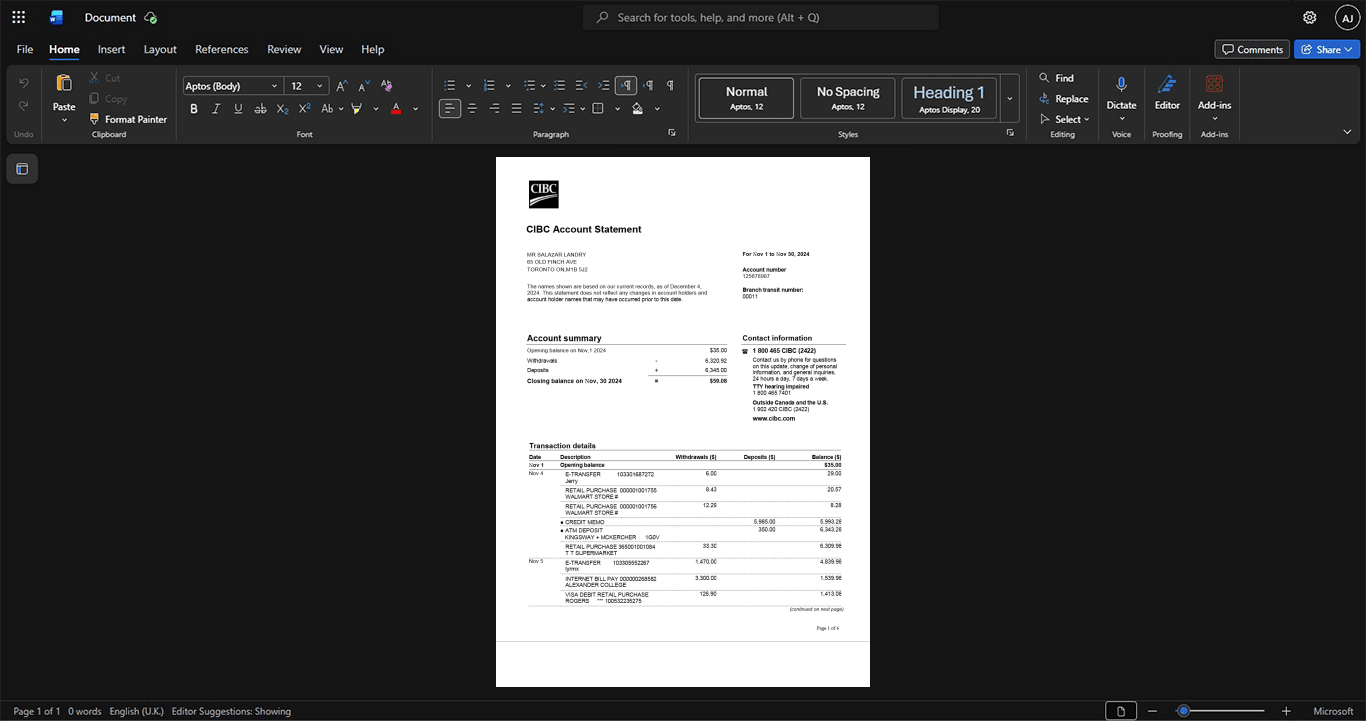Screen dimensions: 1366x721
Task: Open the Editor proofing tool
Action: pos(1167,93)
